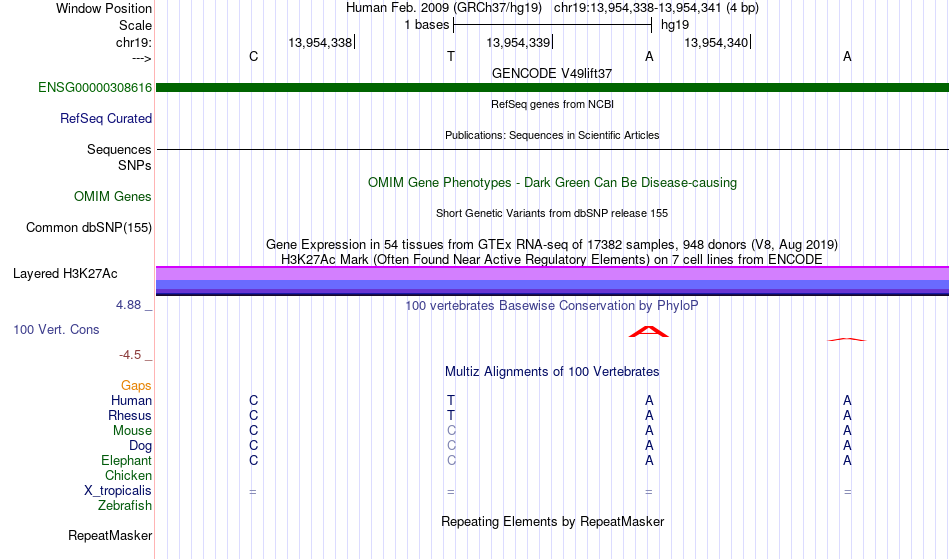
Task: Click the ENSG00000308616 gene label
Action: coord(95,87)
